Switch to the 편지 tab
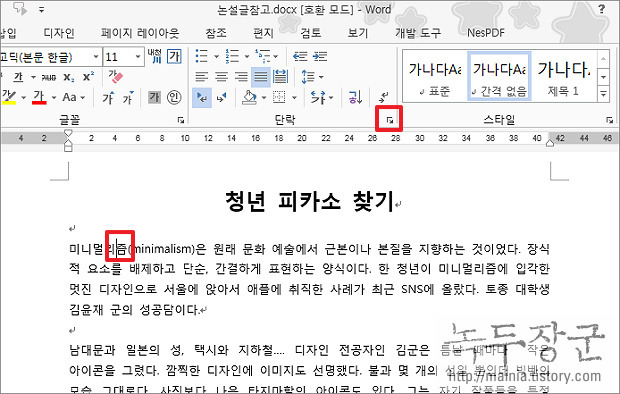 tap(264, 33)
